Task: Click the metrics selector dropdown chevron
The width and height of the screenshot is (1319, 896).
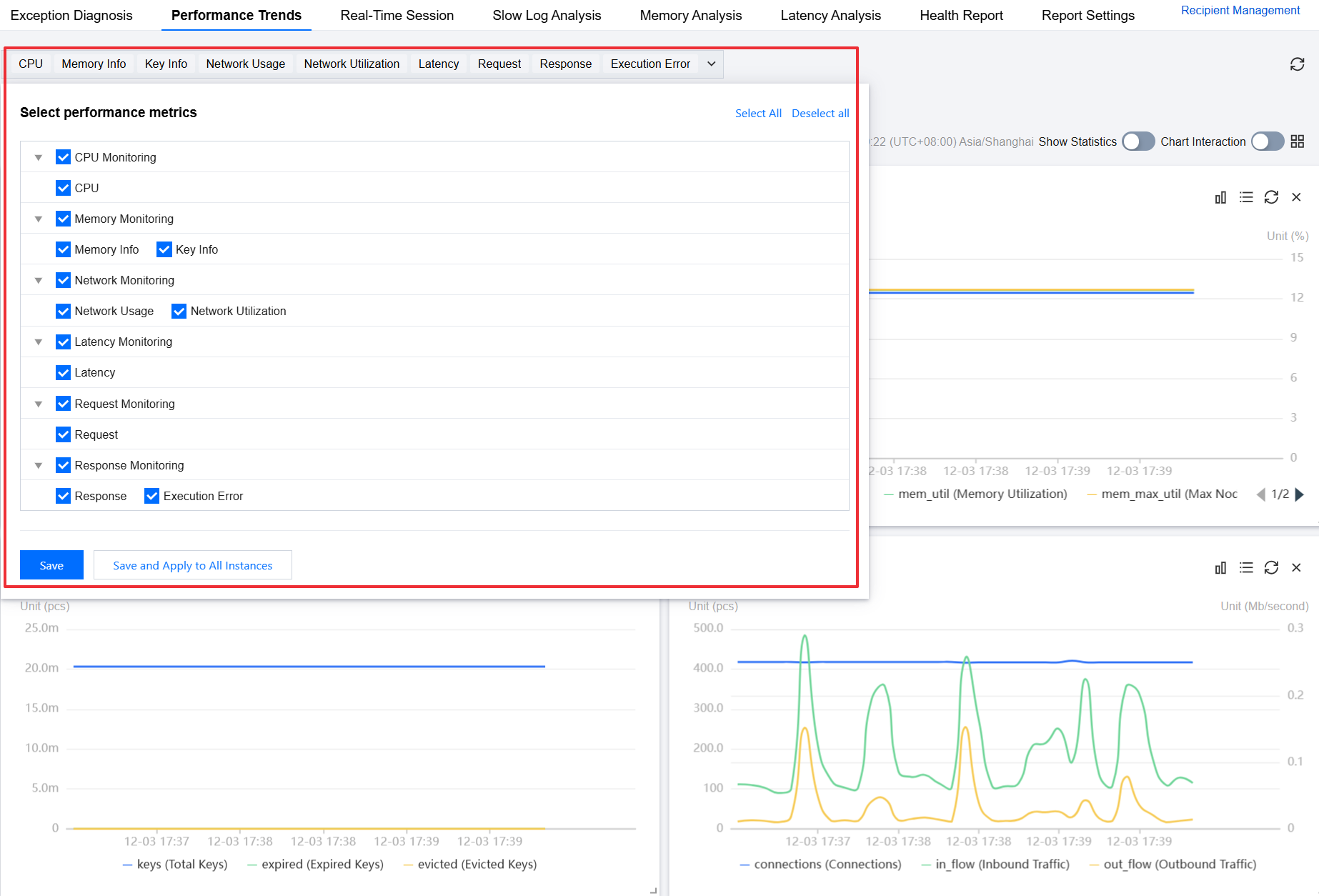Action: [711, 64]
